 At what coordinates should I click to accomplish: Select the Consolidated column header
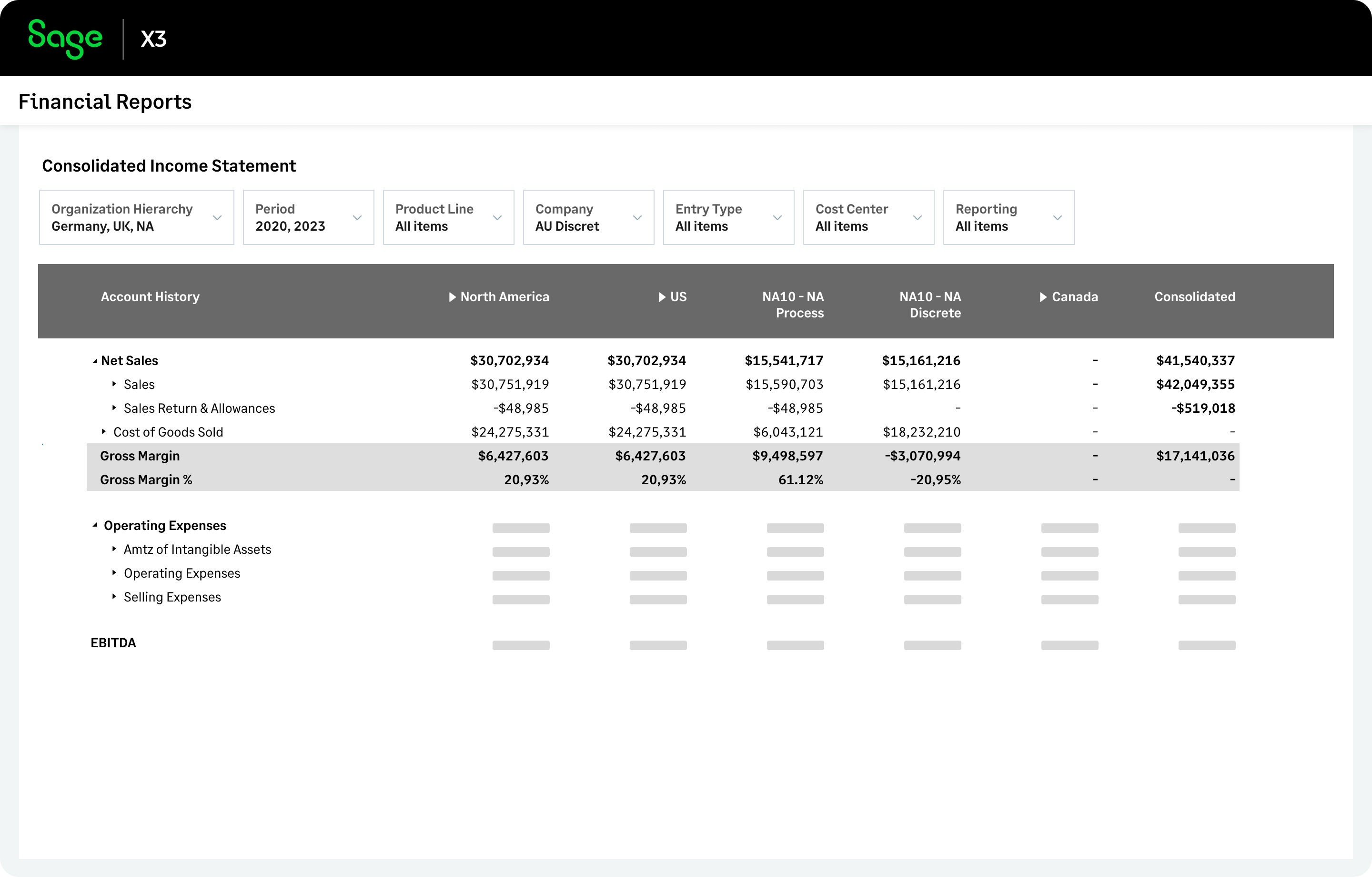point(1194,297)
